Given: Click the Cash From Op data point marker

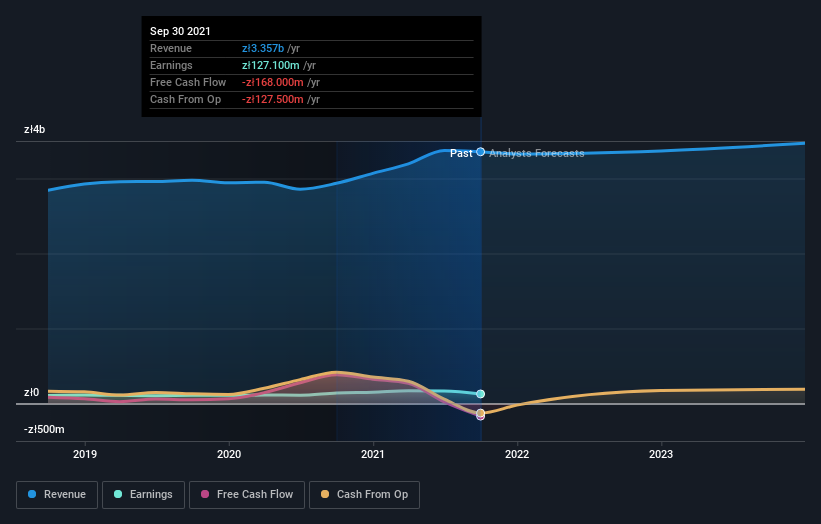Looking at the screenshot, I should coord(481,413).
